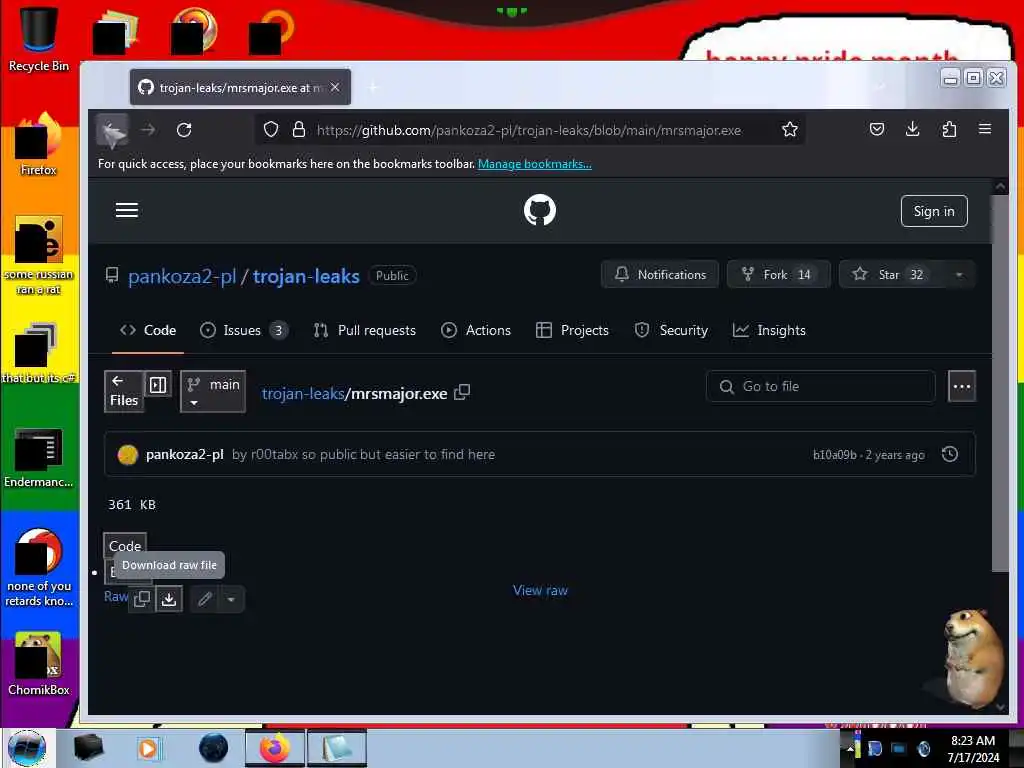This screenshot has height=768, width=1024.
Task: Open commit message 'by r00tabx so public'
Action: coord(363,454)
